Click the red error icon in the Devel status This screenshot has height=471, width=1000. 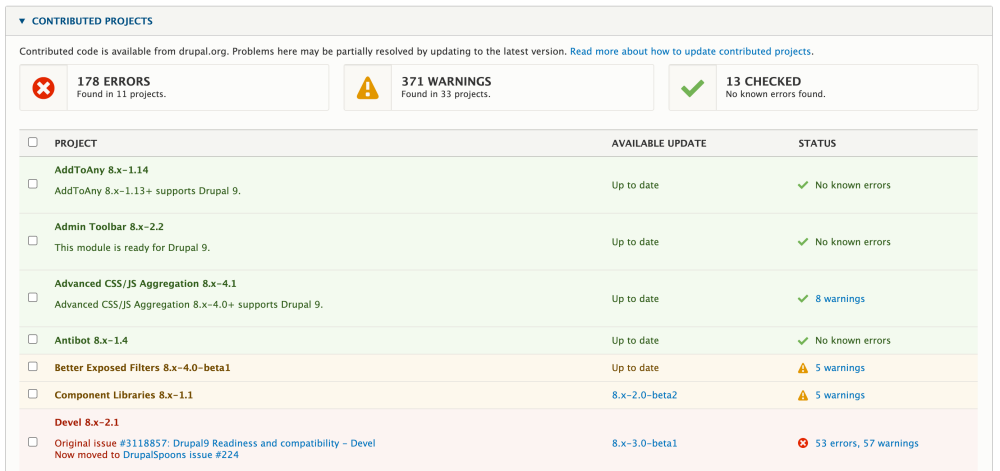tap(803, 443)
